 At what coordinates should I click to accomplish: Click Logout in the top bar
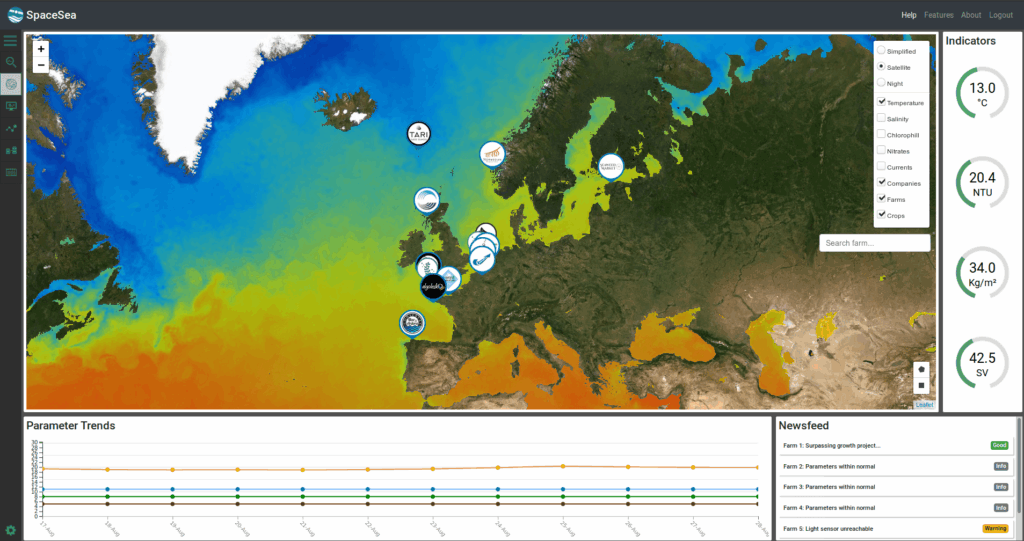coord(1000,15)
